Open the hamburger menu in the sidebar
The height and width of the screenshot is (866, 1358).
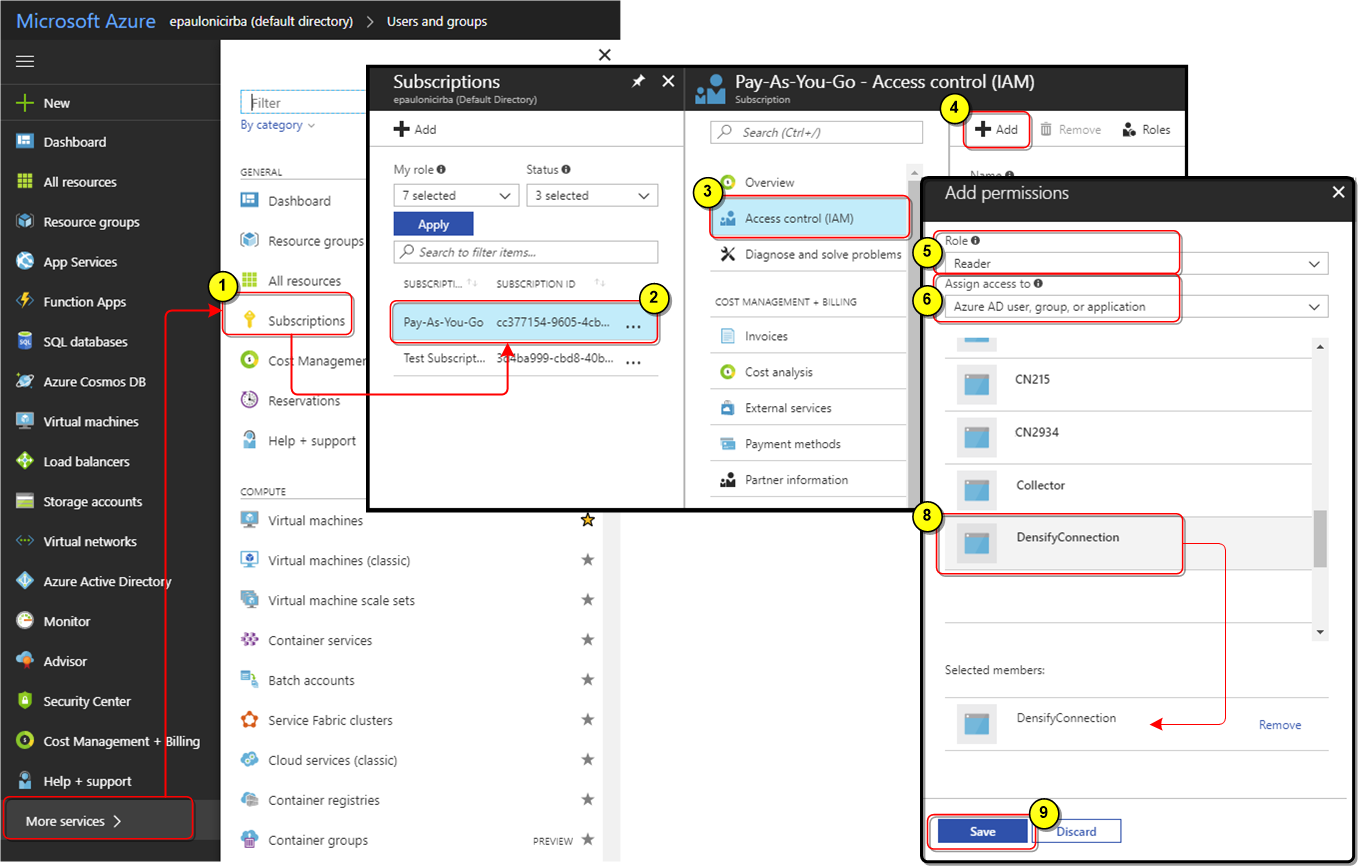pos(25,62)
